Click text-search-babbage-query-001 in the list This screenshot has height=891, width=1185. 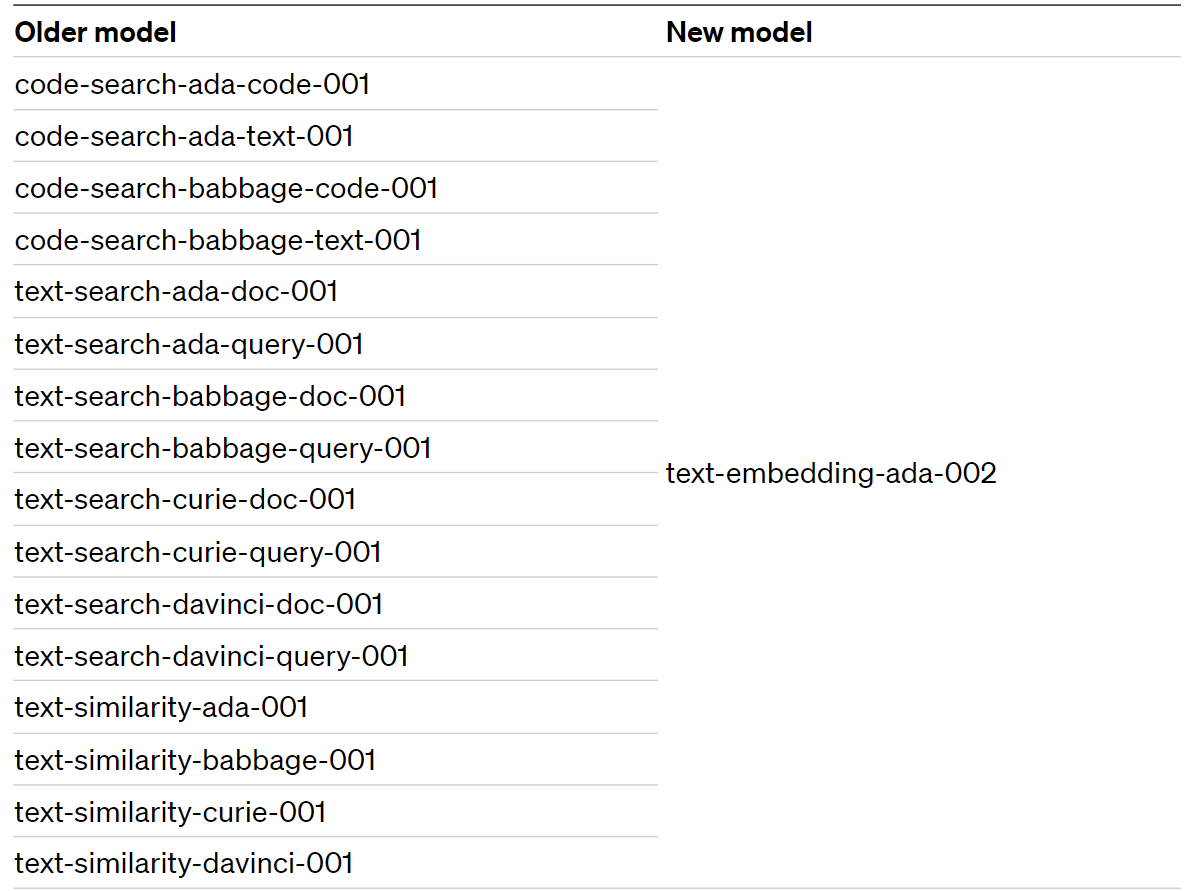pyautogui.click(x=223, y=448)
